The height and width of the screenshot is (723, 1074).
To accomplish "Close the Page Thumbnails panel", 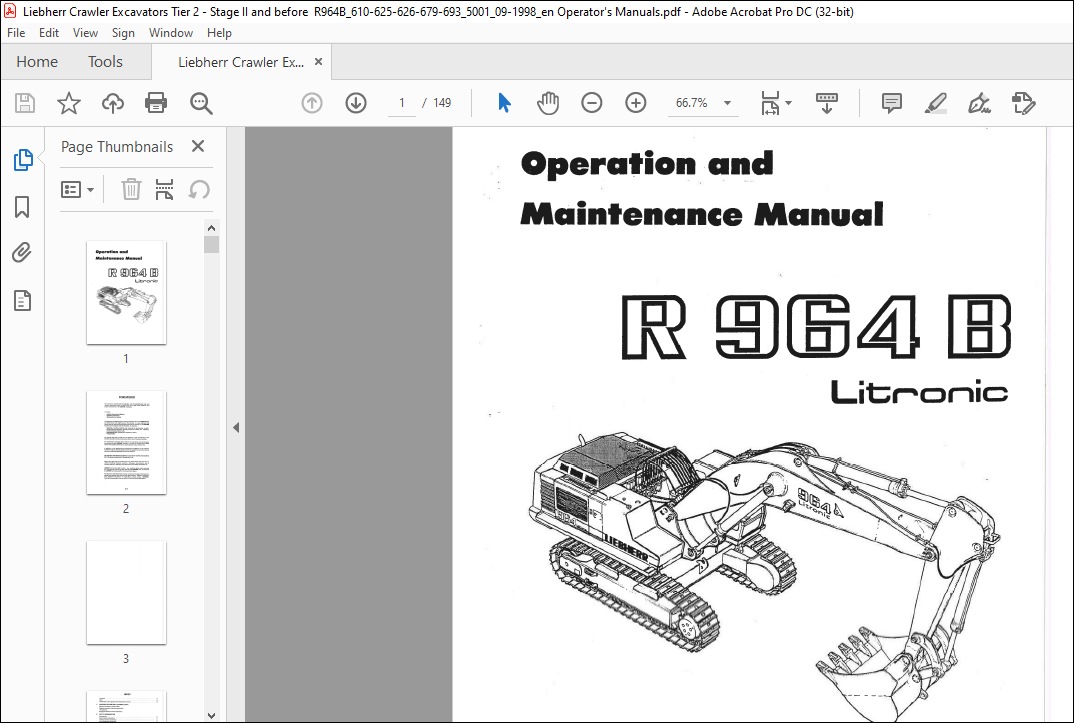I will (x=198, y=146).
